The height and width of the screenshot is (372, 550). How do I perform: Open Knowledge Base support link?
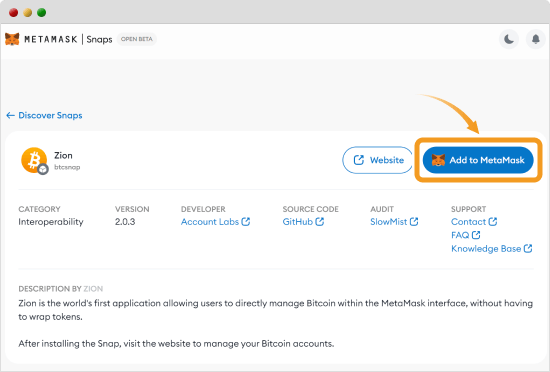491,249
